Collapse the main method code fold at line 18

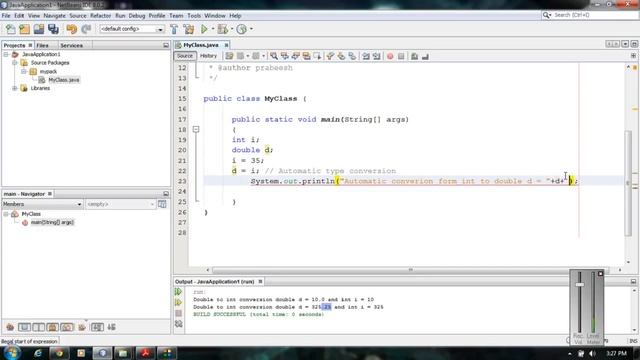196,129
